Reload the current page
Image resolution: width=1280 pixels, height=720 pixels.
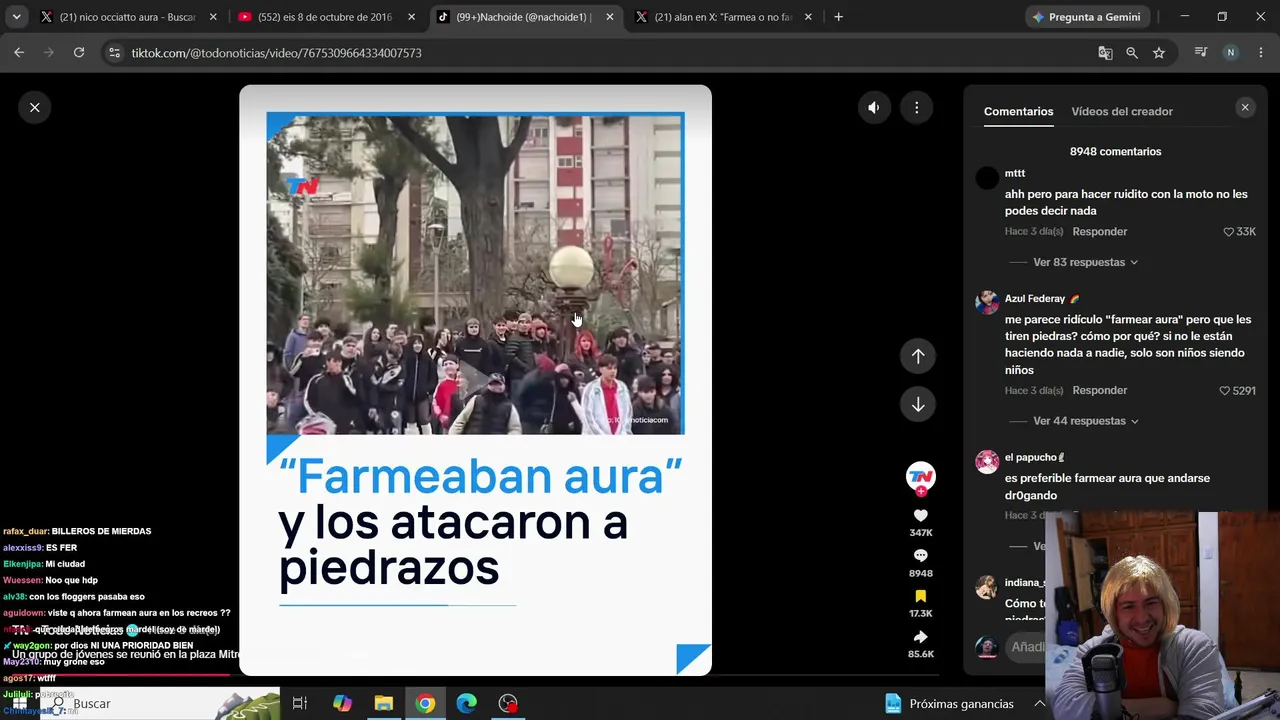[79, 53]
